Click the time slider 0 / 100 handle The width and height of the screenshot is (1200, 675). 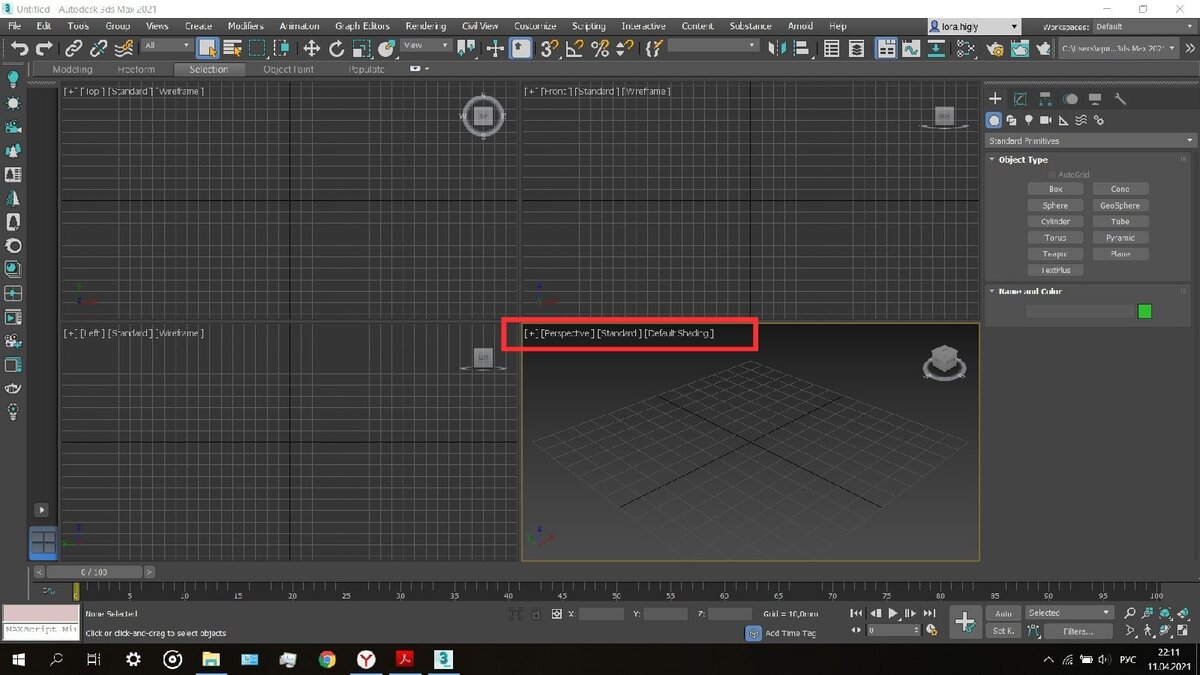(93, 572)
